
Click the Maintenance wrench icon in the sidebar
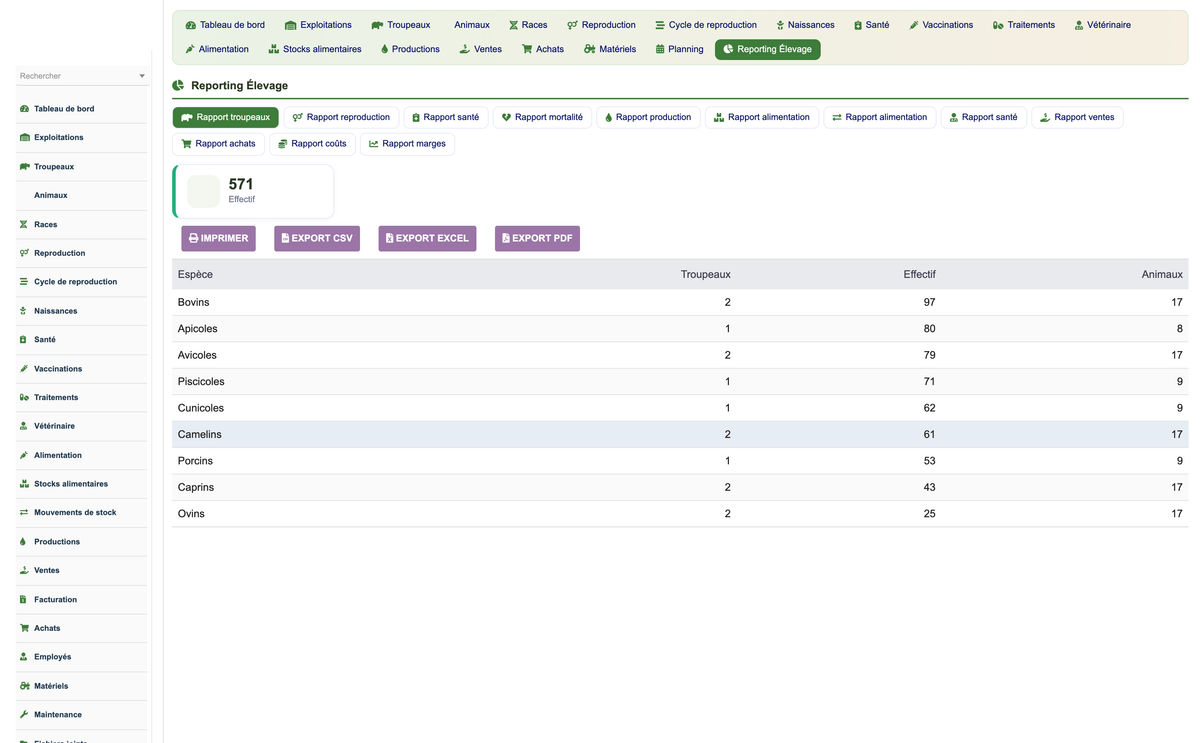pyautogui.click(x=24, y=715)
